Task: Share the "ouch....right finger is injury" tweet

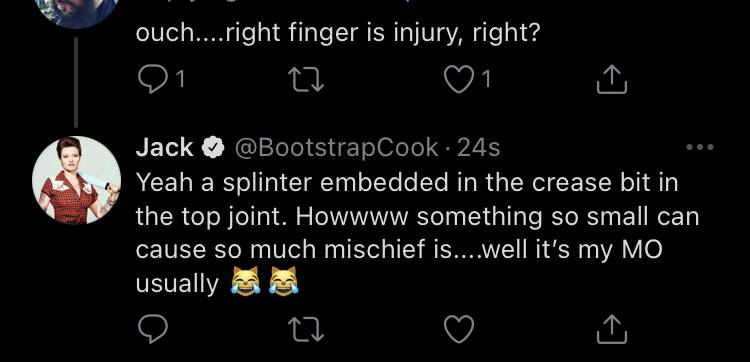Action: [612, 79]
